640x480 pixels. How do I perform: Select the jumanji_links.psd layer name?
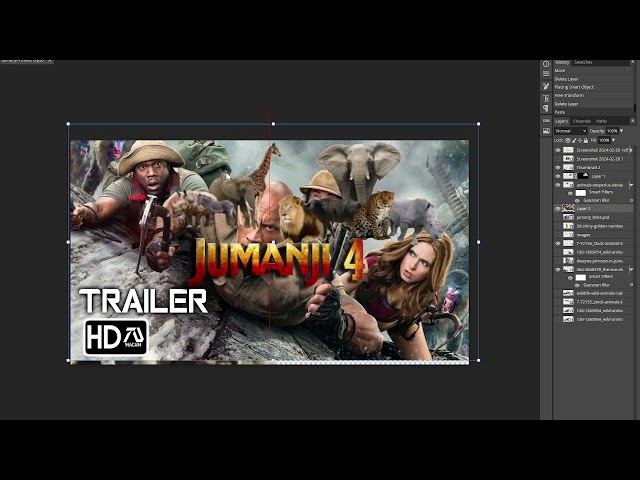pos(593,218)
